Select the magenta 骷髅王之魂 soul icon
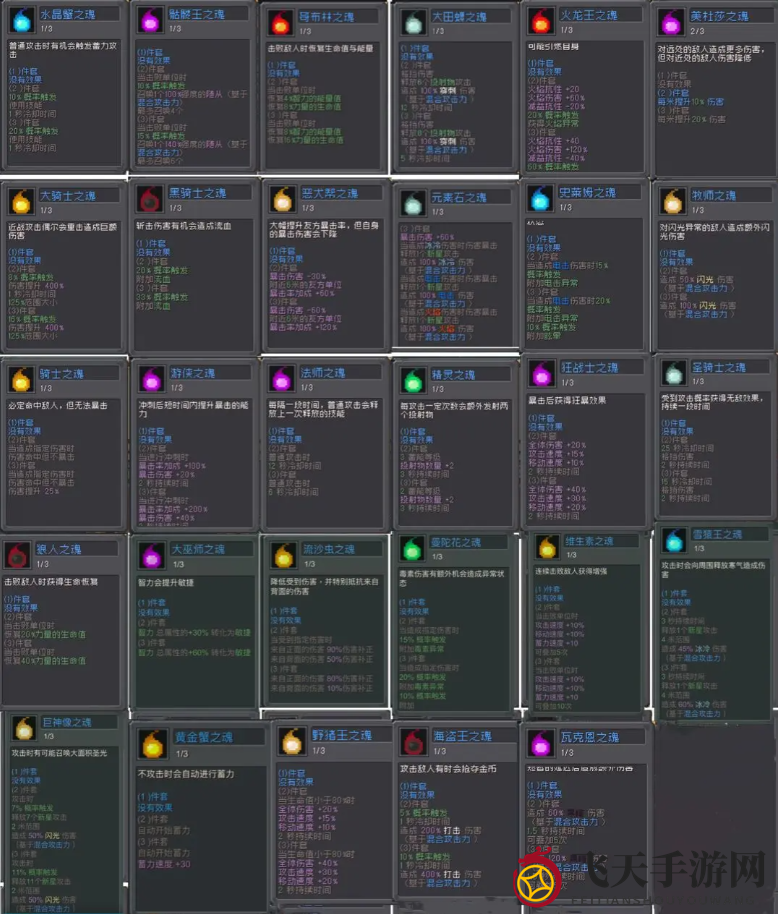This screenshot has height=914, width=778. point(150,20)
